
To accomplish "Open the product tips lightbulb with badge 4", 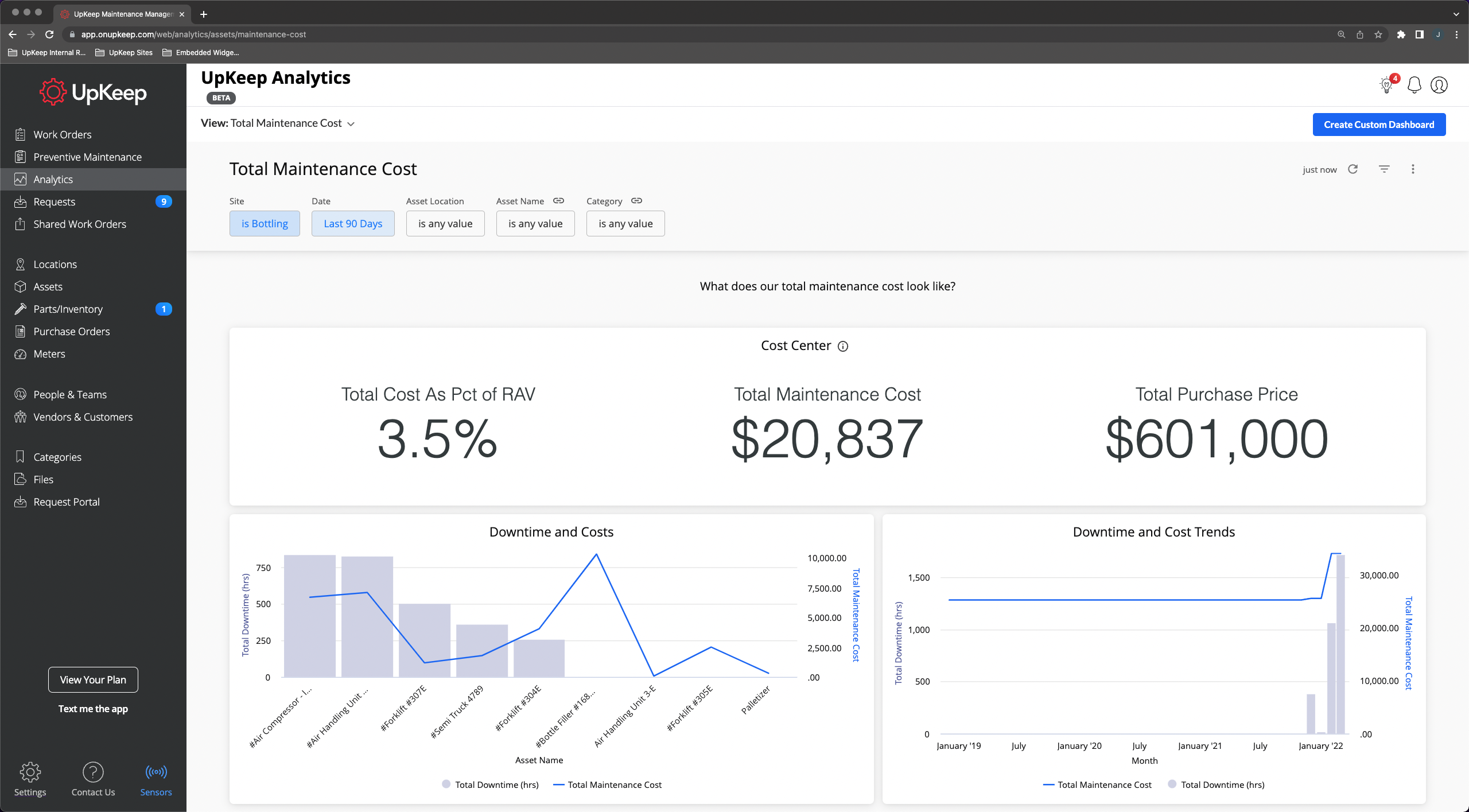I will pyautogui.click(x=1388, y=84).
